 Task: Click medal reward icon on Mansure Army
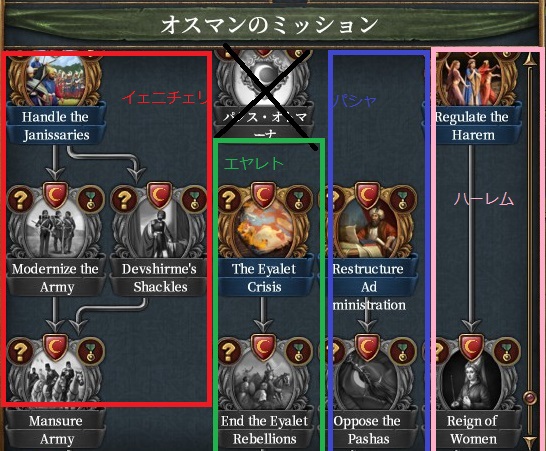coord(91,351)
